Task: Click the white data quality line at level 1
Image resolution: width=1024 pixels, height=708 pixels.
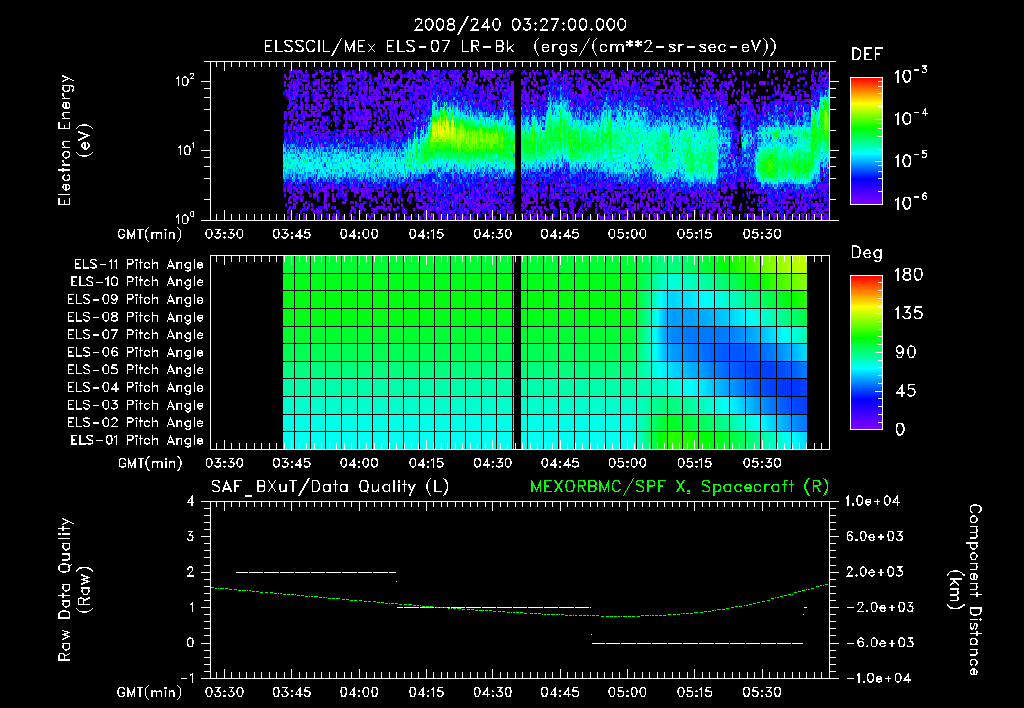Action: [x=494, y=607]
